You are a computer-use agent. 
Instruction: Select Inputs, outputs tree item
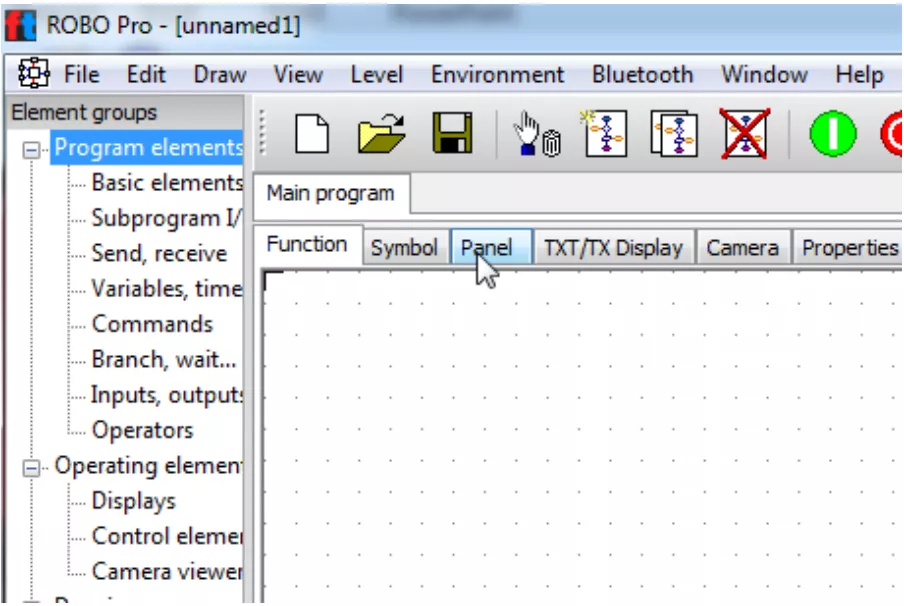(167, 396)
